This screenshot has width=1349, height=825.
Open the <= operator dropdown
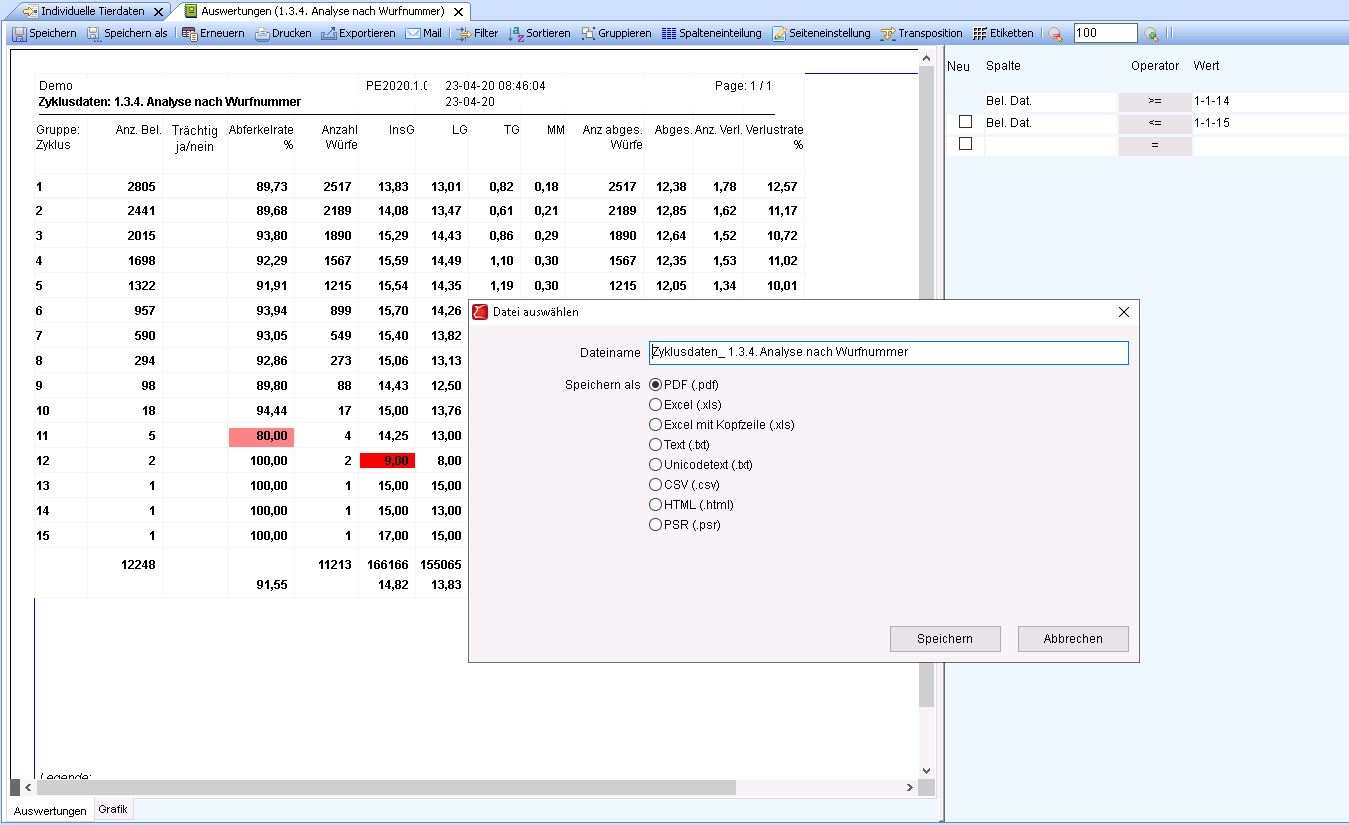[1155, 123]
